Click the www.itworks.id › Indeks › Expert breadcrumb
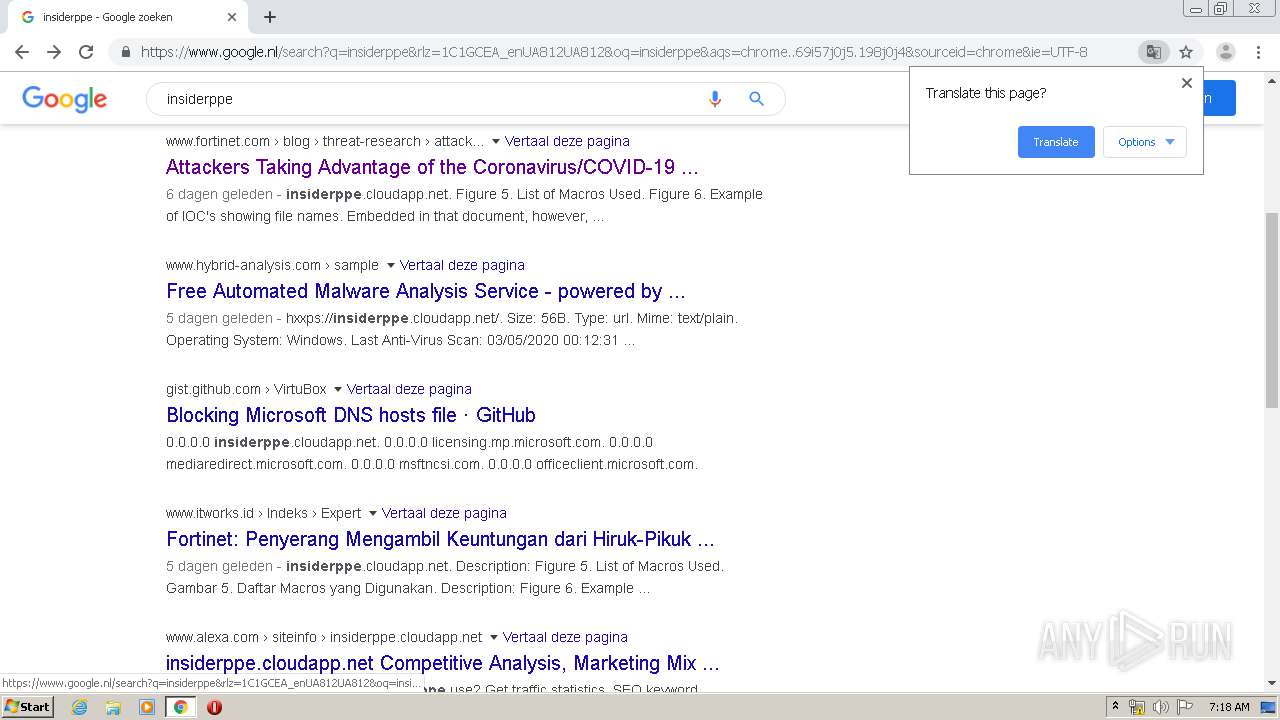Viewport: 1280px width, 720px height. point(263,513)
